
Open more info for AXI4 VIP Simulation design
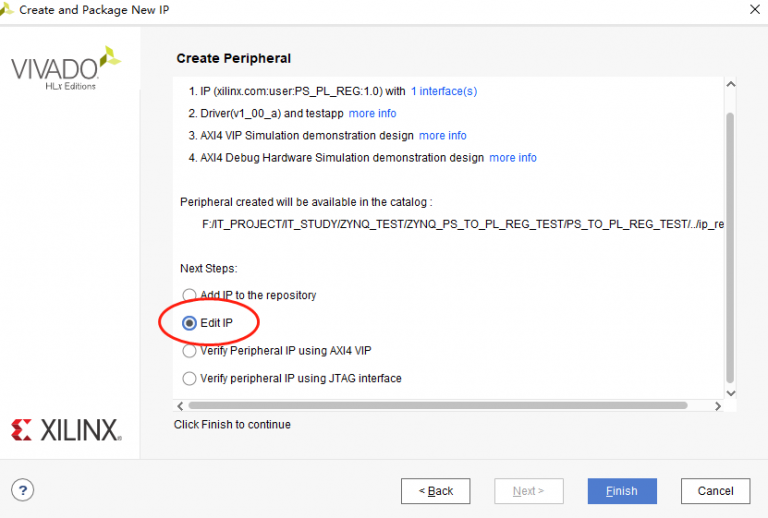[442, 135]
